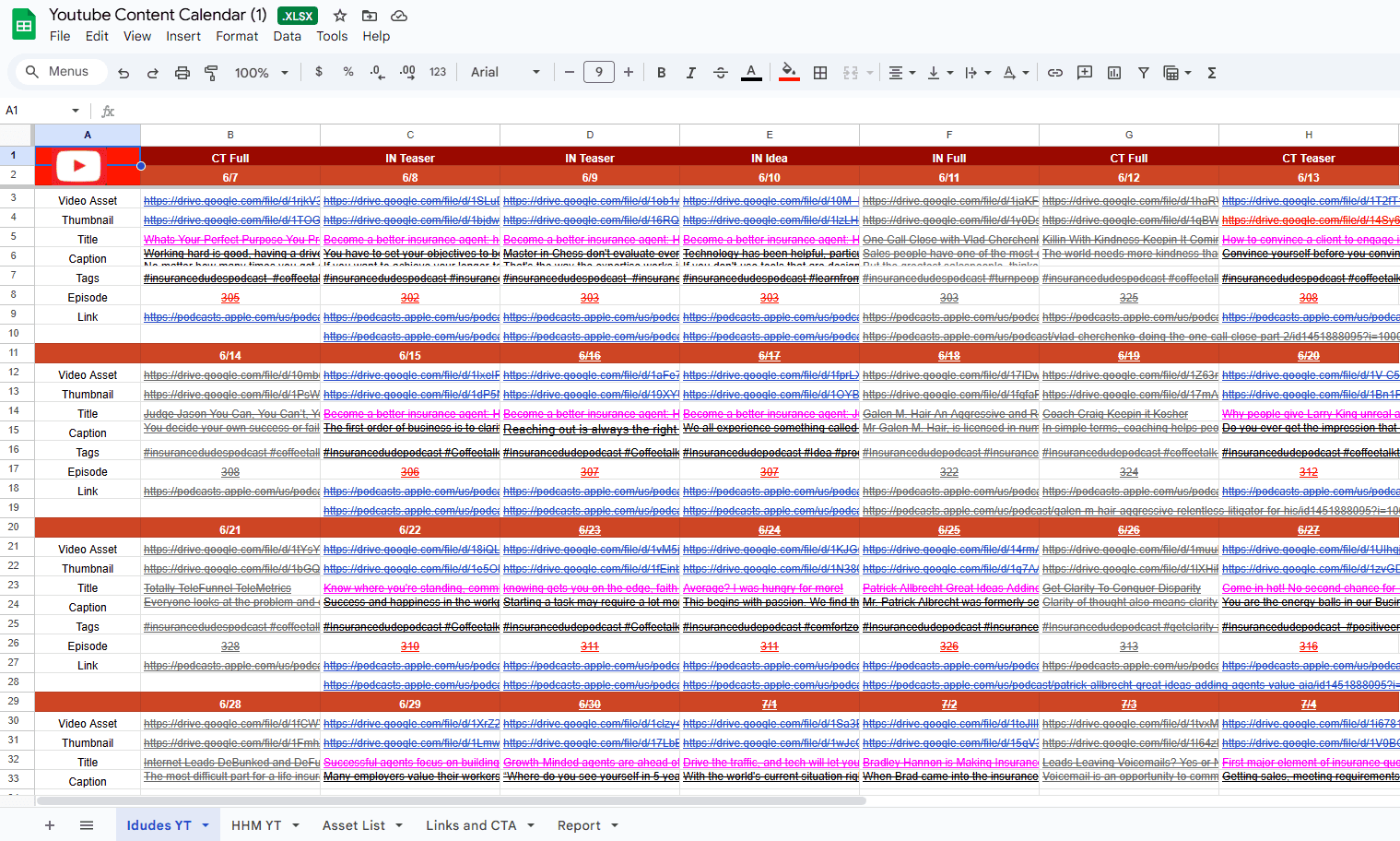Toggle strikethrough formatting
The image size is (1400, 841).
pos(721,73)
